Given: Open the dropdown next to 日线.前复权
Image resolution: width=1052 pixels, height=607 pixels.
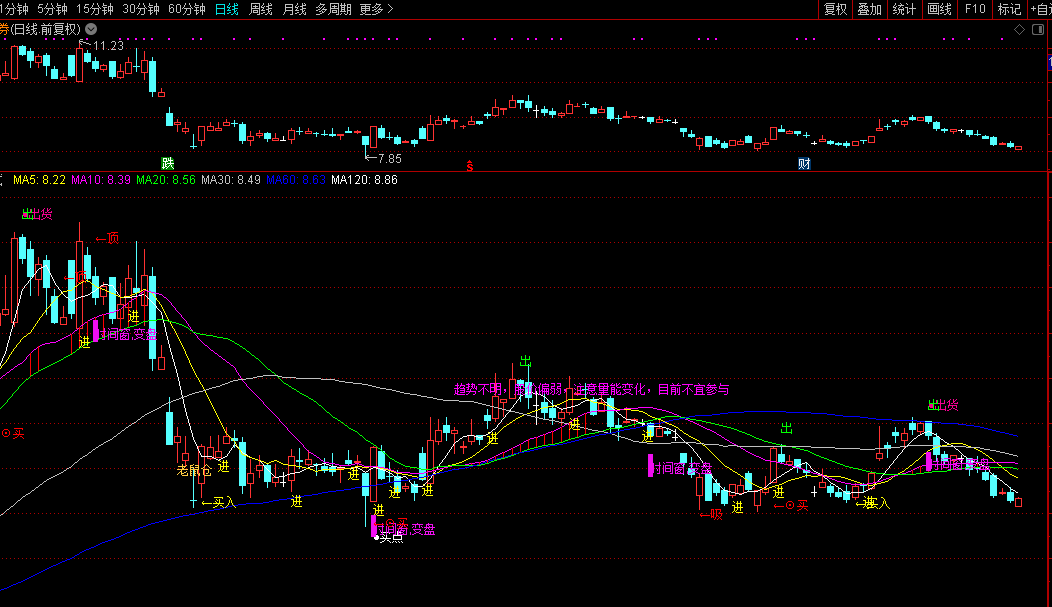Looking at the screenshot, I should (x=92, y=29).
